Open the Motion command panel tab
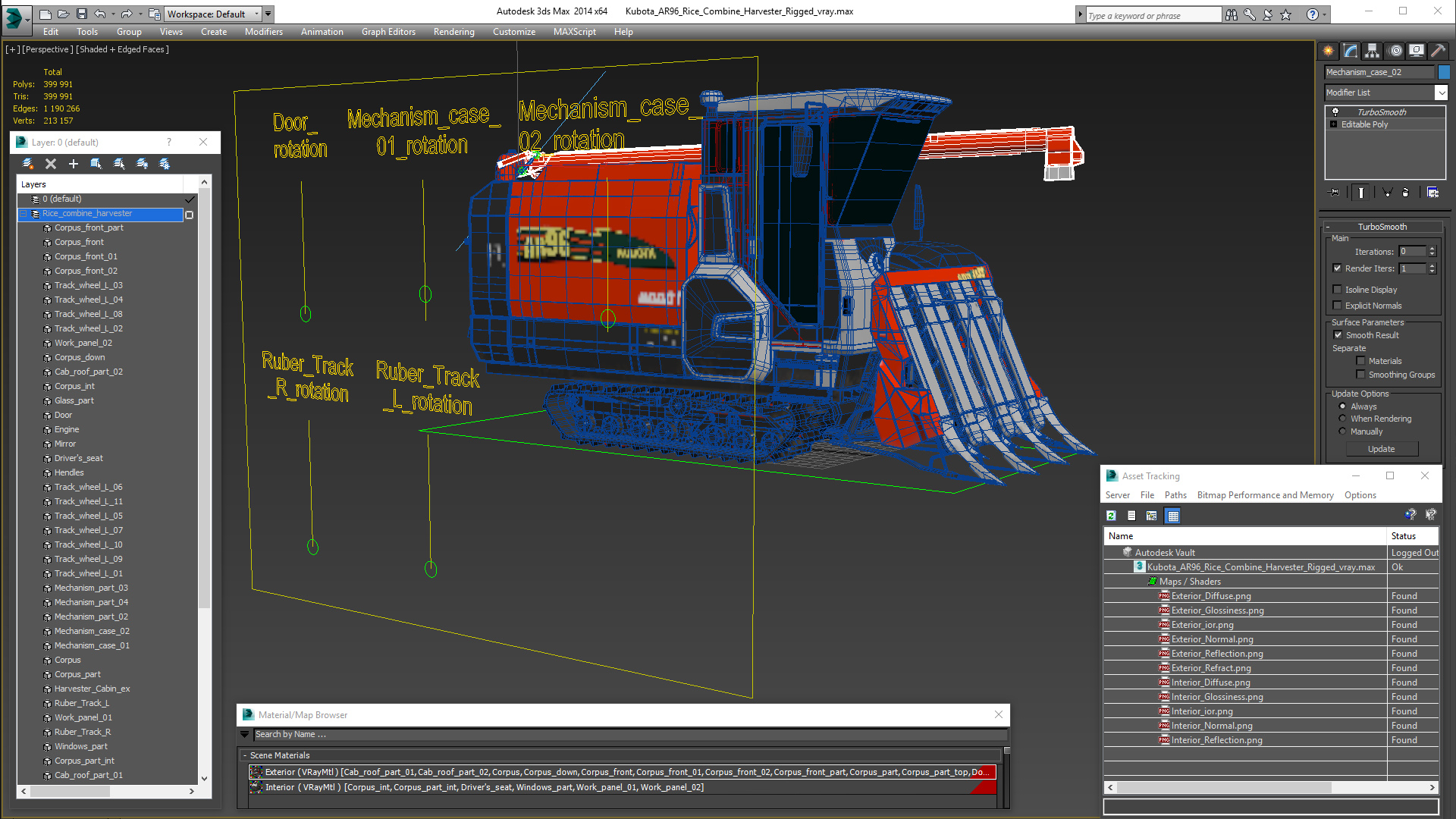This screenshot has width=1456, height=819. click(1395, 51)
